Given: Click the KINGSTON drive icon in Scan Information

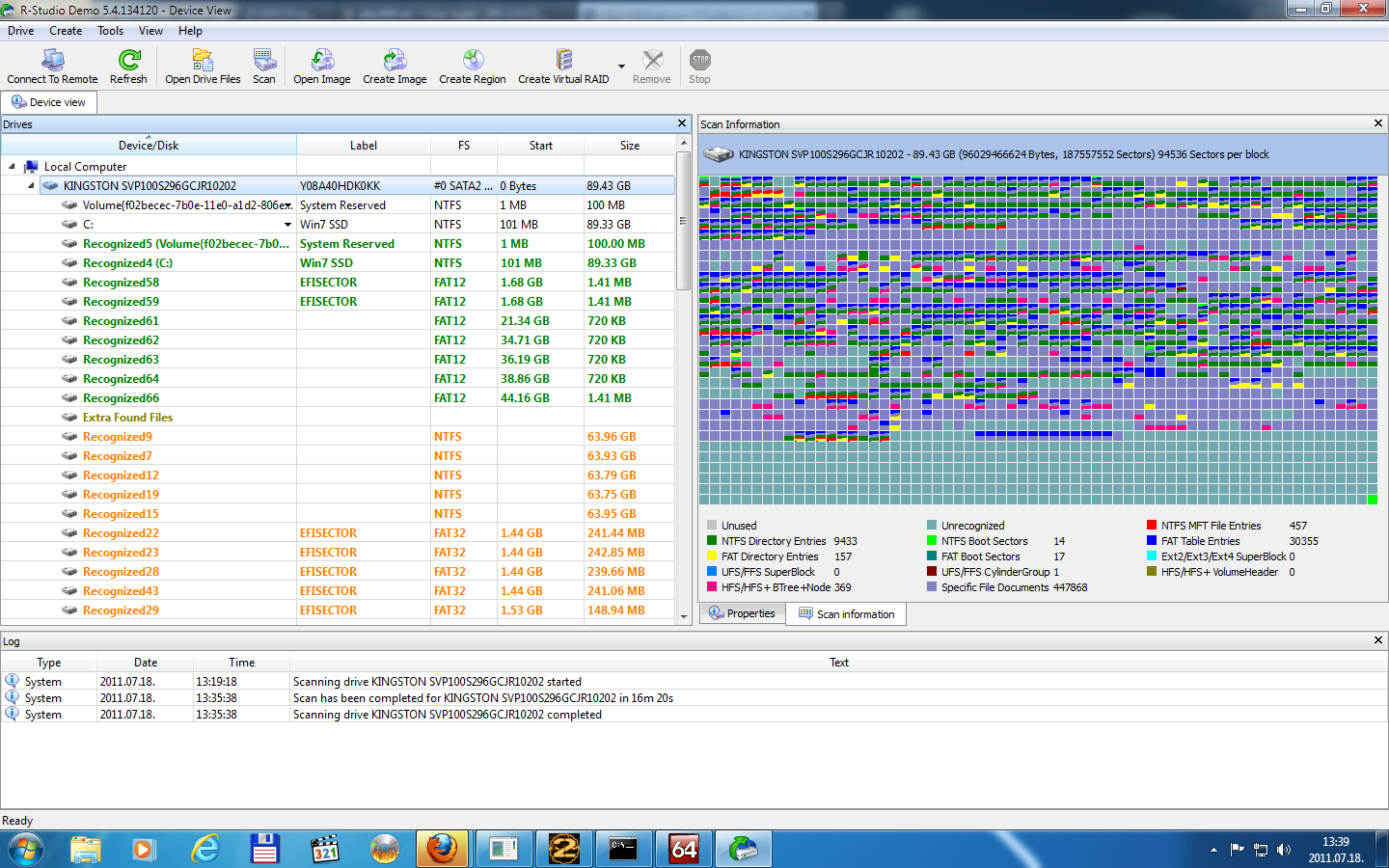Looking at the screenshot, I should point(718,154).
